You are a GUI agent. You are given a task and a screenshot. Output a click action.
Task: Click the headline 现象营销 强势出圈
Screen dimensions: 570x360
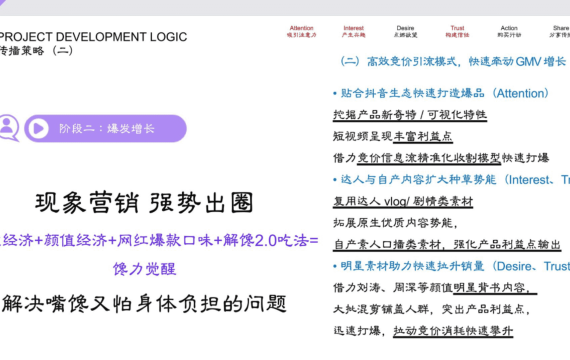click(x=144, y=203)
